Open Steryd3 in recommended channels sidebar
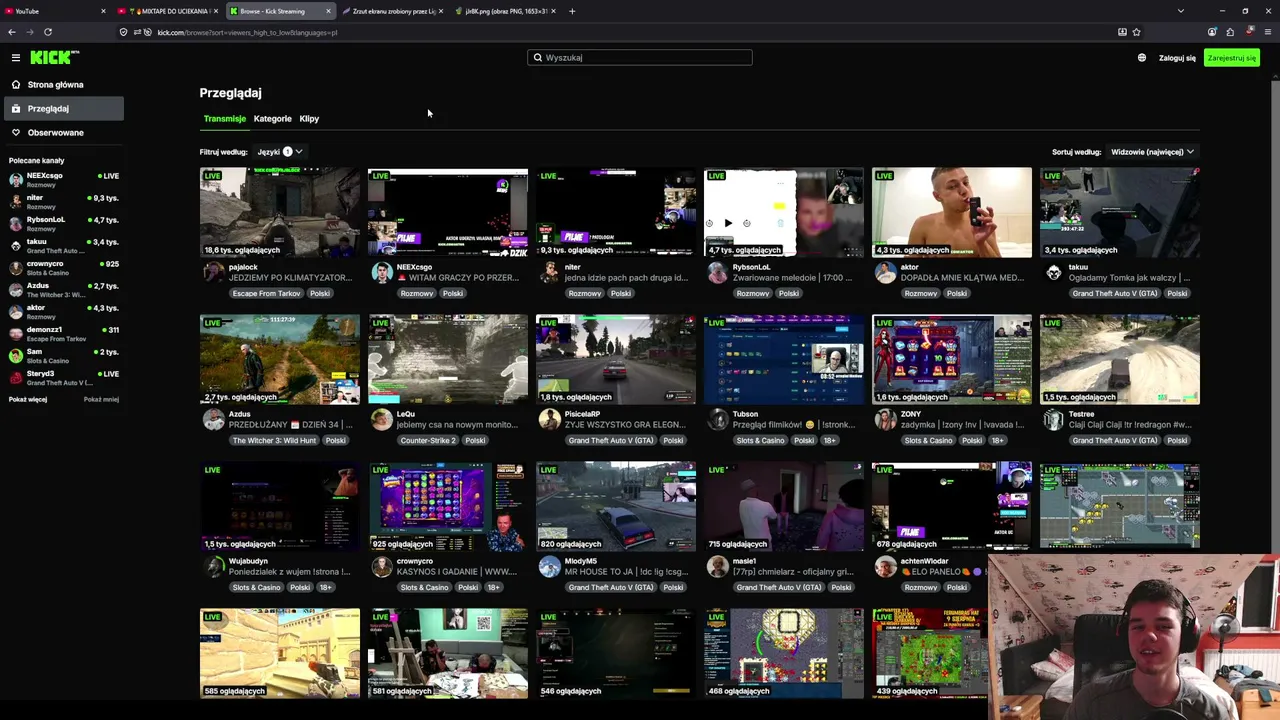The width and height of the screenshot is (1280, 720). click(62, 378)
